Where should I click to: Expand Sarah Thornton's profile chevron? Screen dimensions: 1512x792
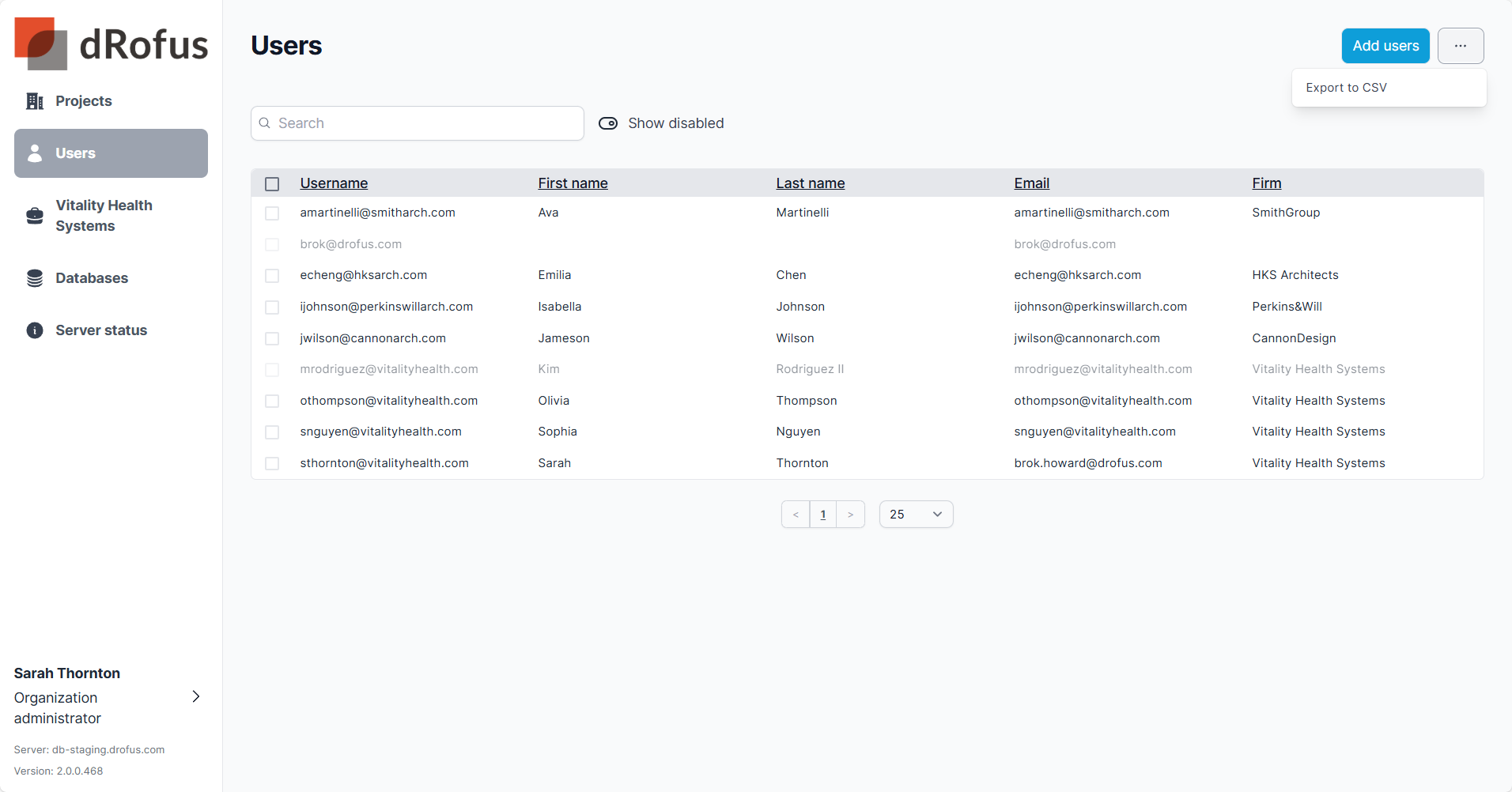point(196,696)
